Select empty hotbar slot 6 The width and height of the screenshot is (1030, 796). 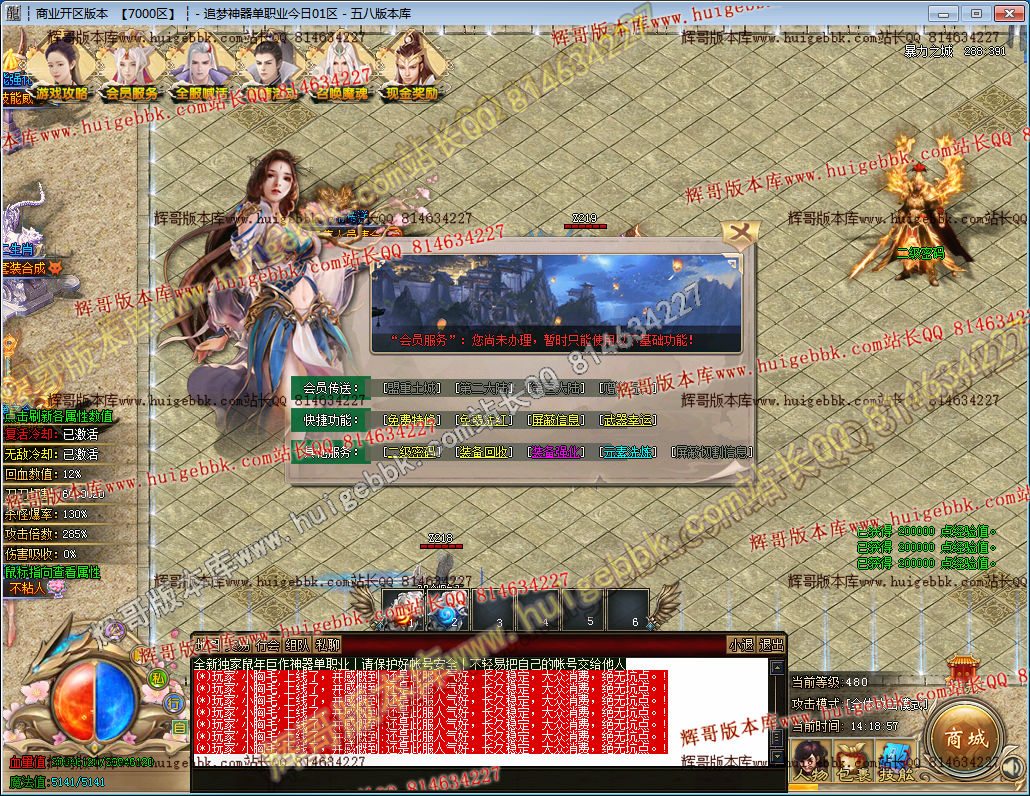[x=627, y=610]
